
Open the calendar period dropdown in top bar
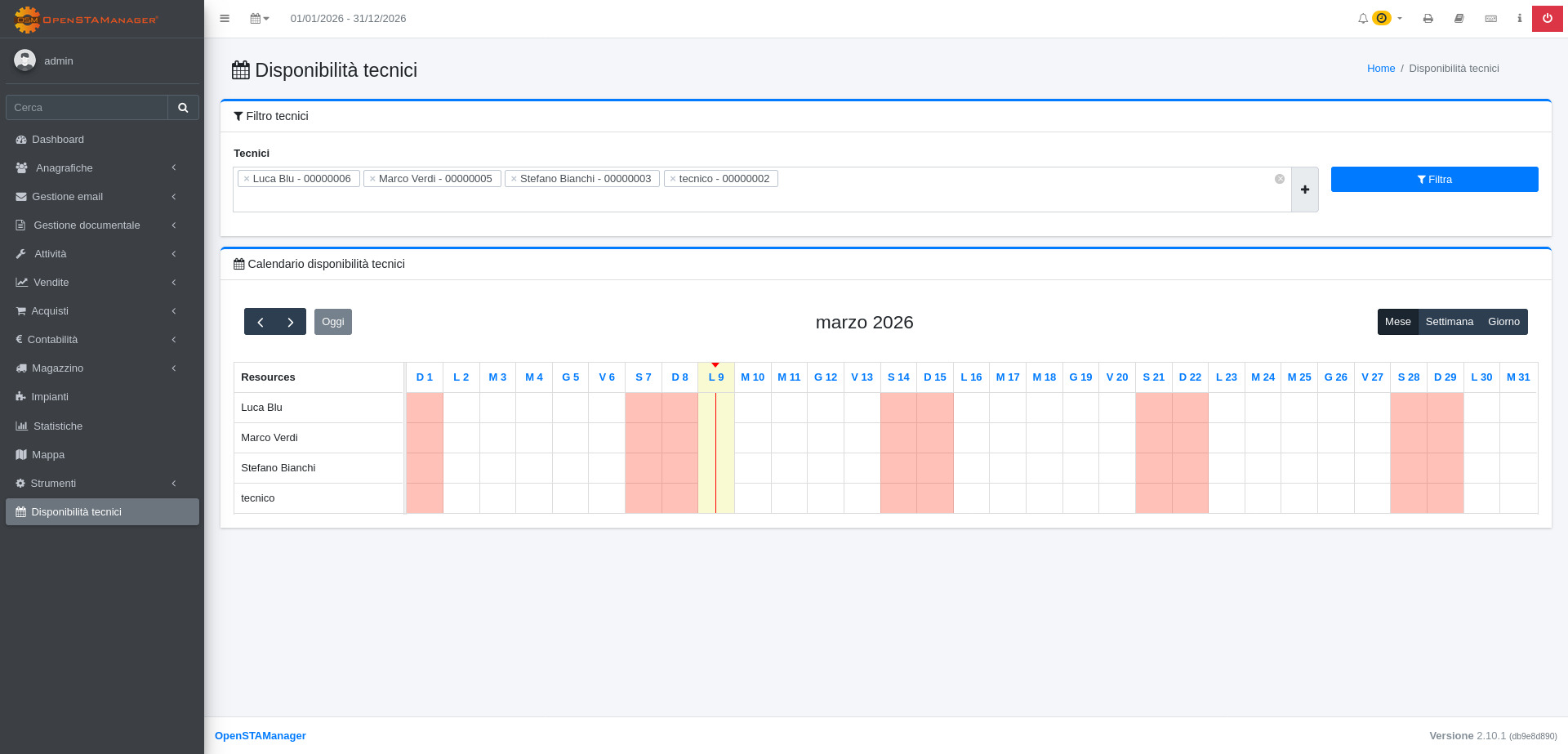tap(259, 19)
